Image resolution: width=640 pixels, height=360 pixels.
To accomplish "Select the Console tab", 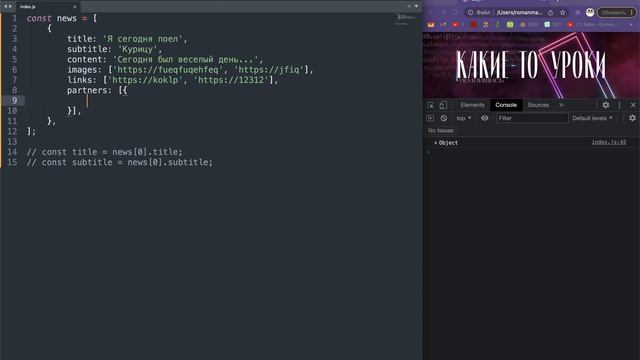I will tap(506, 105).
